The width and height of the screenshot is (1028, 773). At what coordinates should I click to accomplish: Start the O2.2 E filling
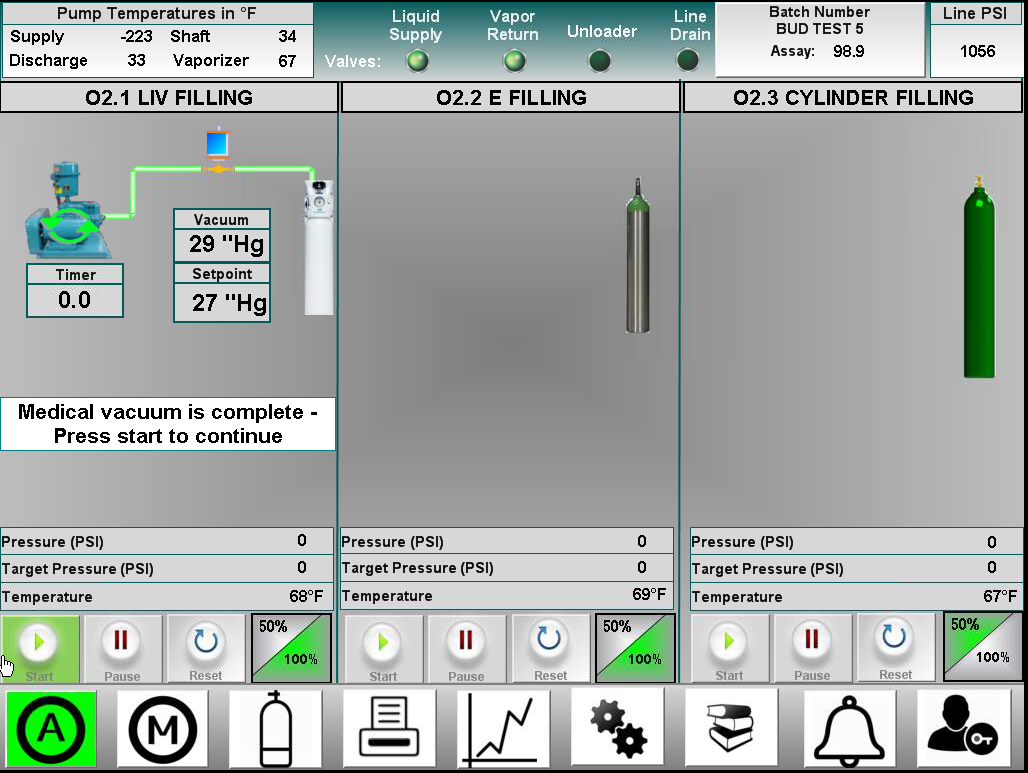[383, 648]
